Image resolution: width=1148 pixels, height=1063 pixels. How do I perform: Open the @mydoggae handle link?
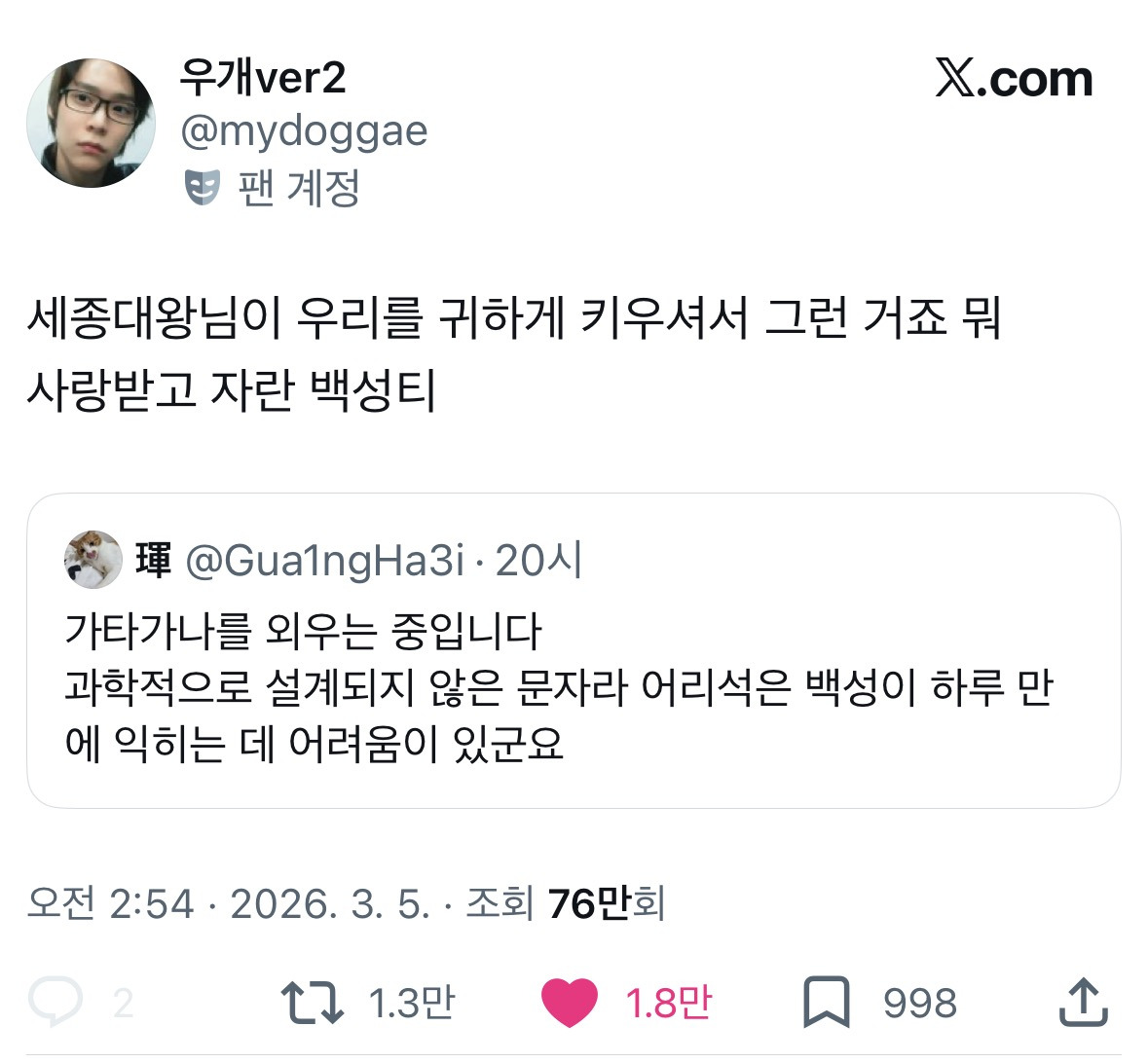pyautogui.click(x=304, y=131)
